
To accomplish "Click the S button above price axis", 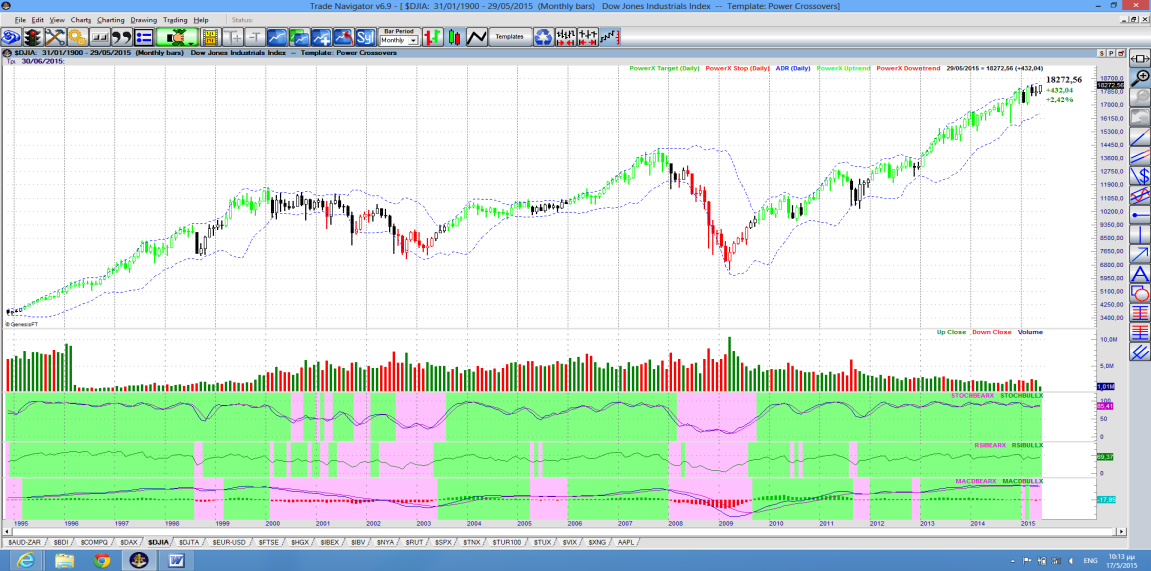I will coord(1102,54).
